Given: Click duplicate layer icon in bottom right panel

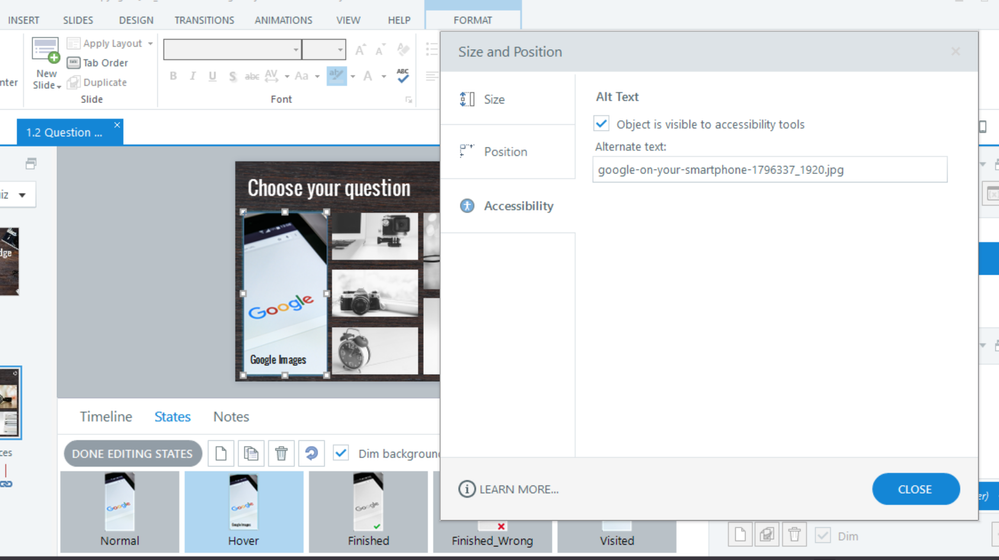Looking at the screenshot, I should [767, 534].
